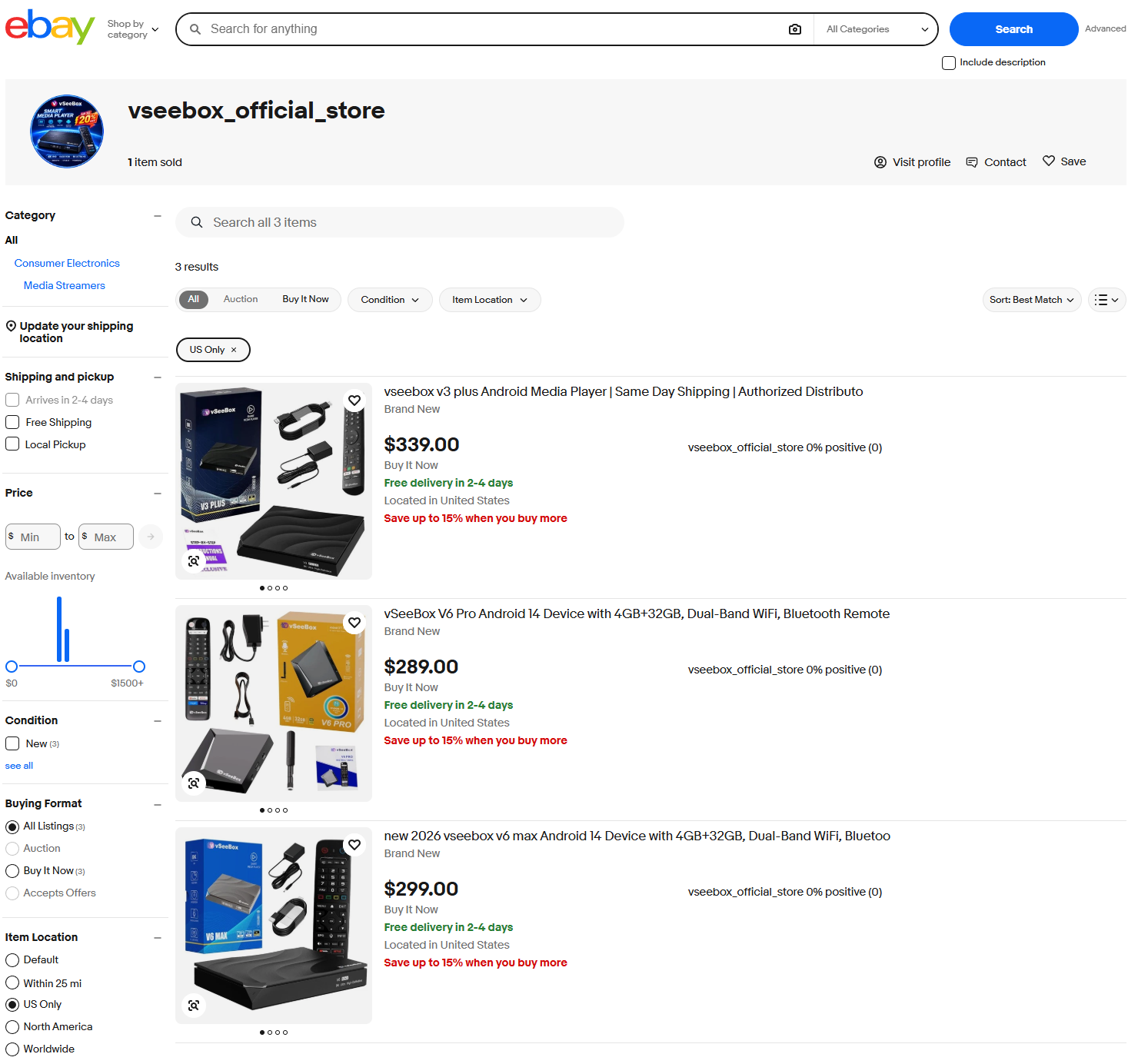1128x1064 pixels.
Task: Open the V6 Pro product thumbnail
Action: point(274,703)
